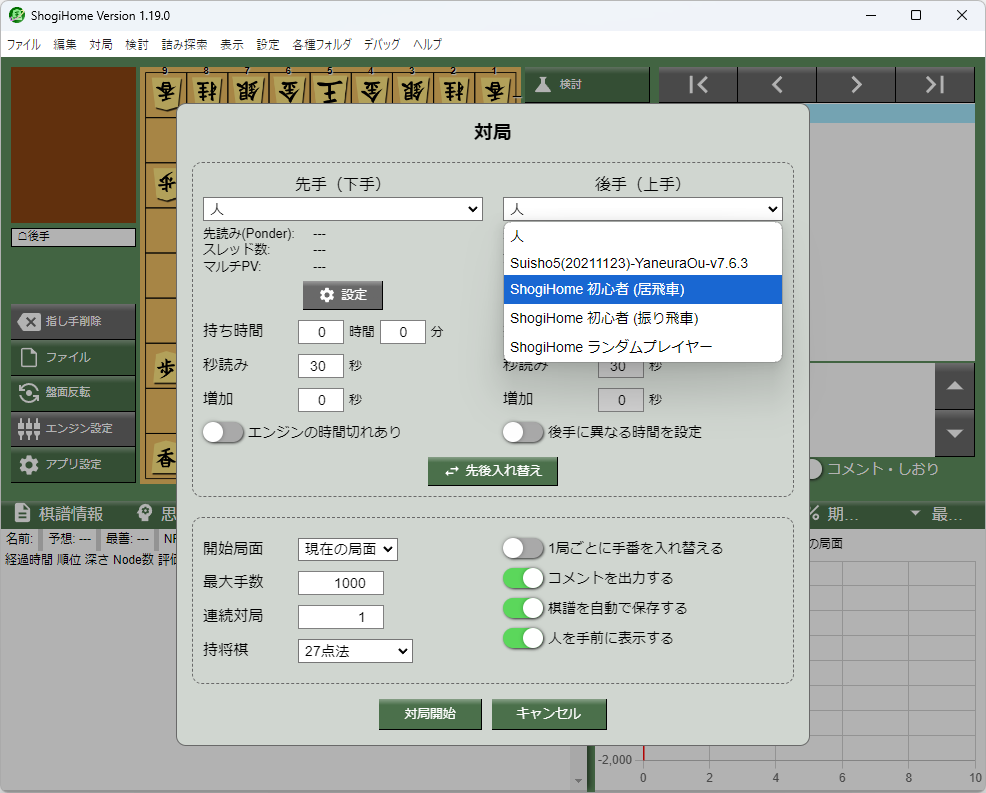Choose ShogiHome ランダムプレイヤー
986x793 pixels.
click(x=643, y=347)
